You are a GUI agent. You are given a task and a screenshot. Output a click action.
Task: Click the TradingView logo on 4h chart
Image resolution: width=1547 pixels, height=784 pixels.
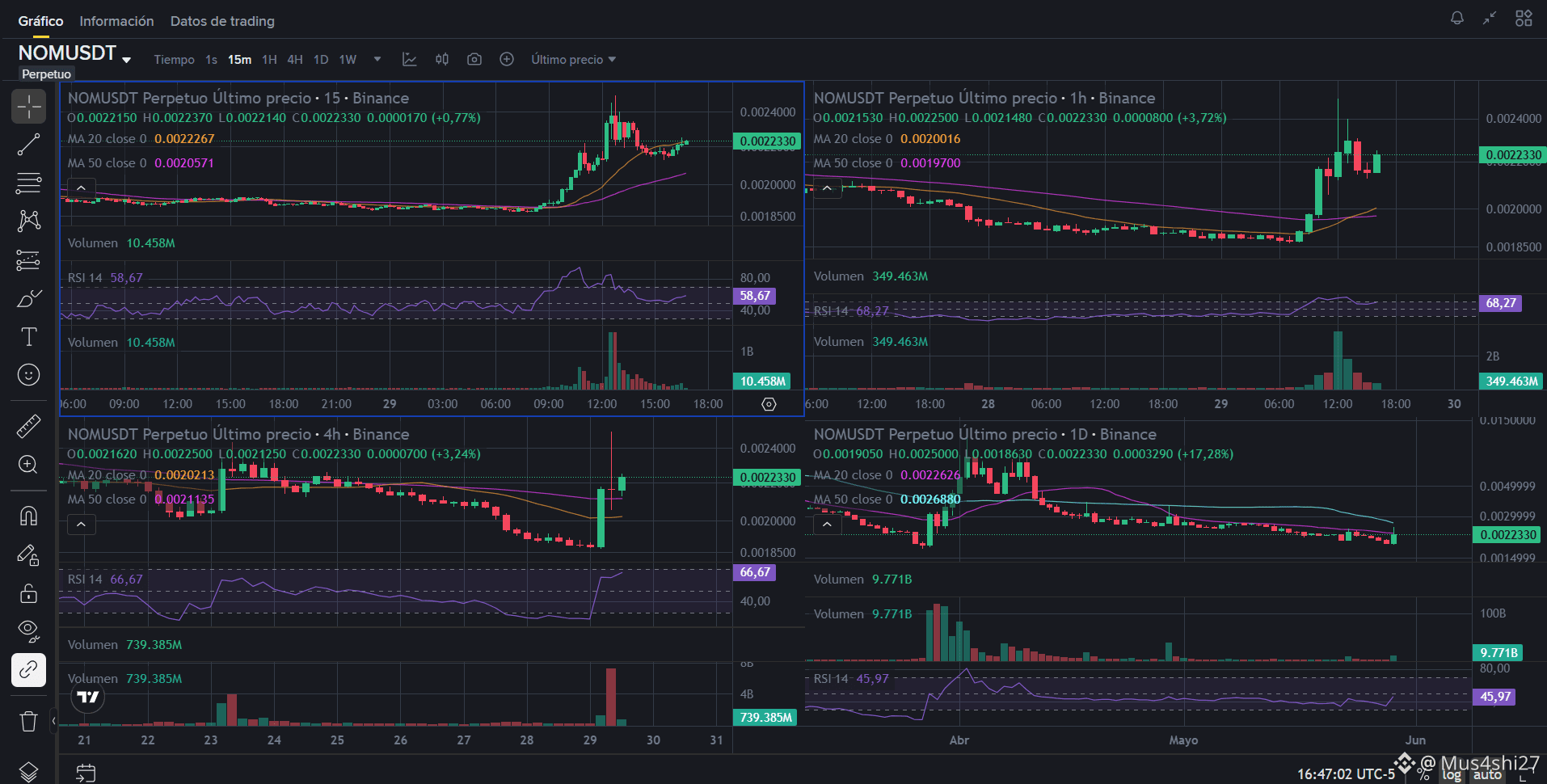pos(88,697)
